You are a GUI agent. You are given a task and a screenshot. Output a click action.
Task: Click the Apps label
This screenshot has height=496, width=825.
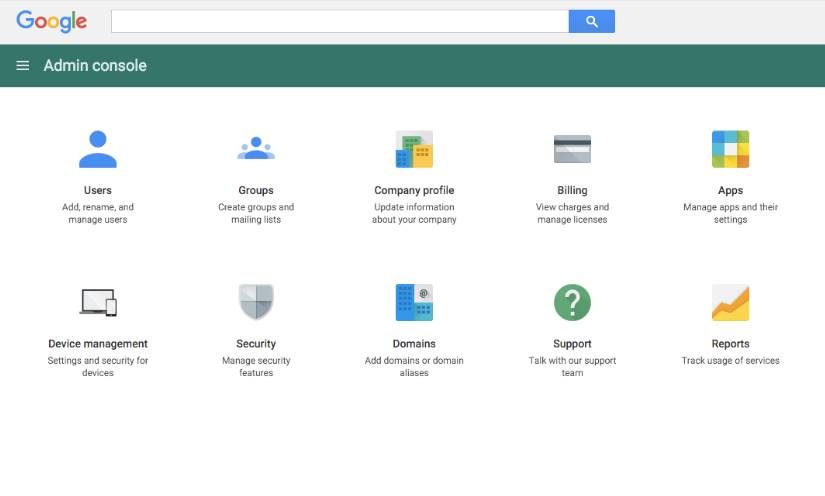coord(730,190)
